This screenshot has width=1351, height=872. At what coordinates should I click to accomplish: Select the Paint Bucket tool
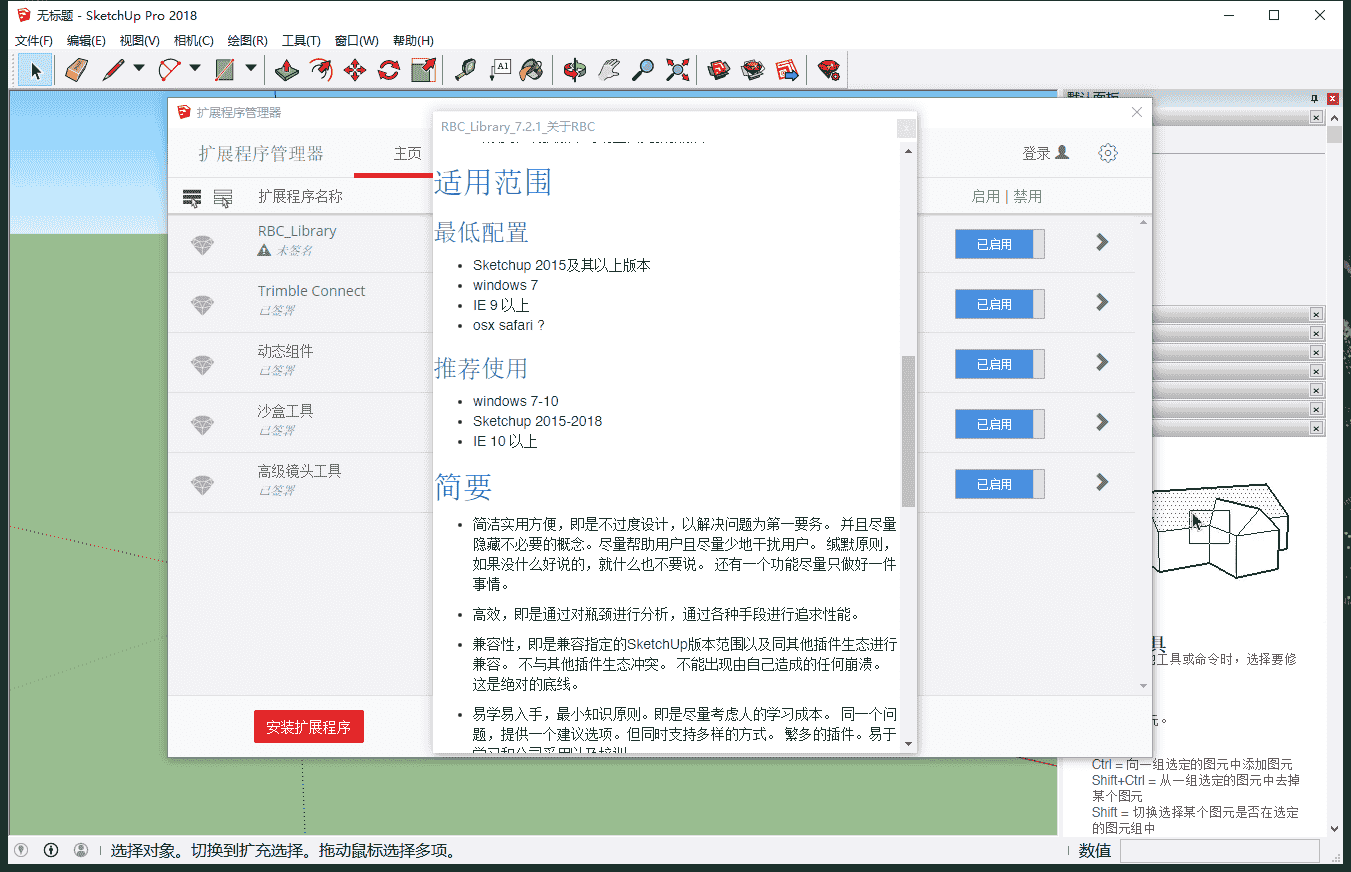coord(533,70)
